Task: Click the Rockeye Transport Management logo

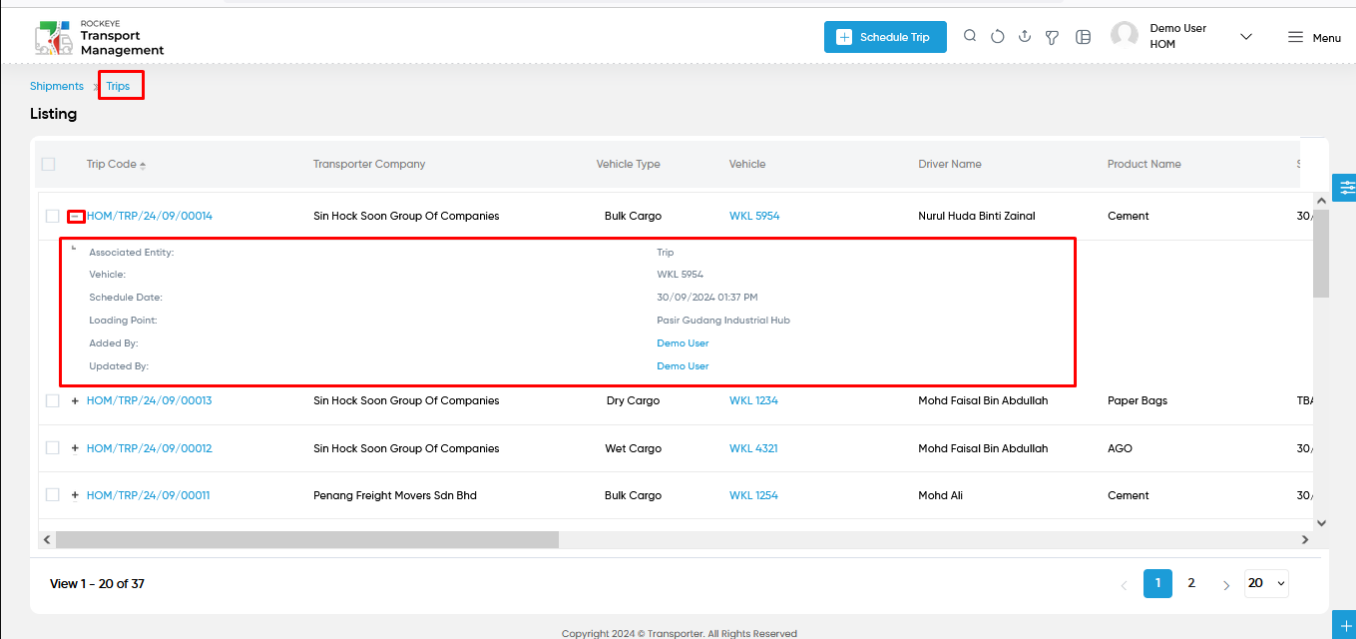Action: pyautogui.click(x=99, y=38)
